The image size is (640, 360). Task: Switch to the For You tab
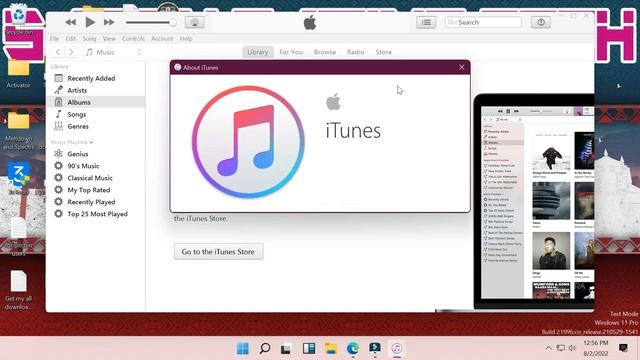tap(291, 52)
